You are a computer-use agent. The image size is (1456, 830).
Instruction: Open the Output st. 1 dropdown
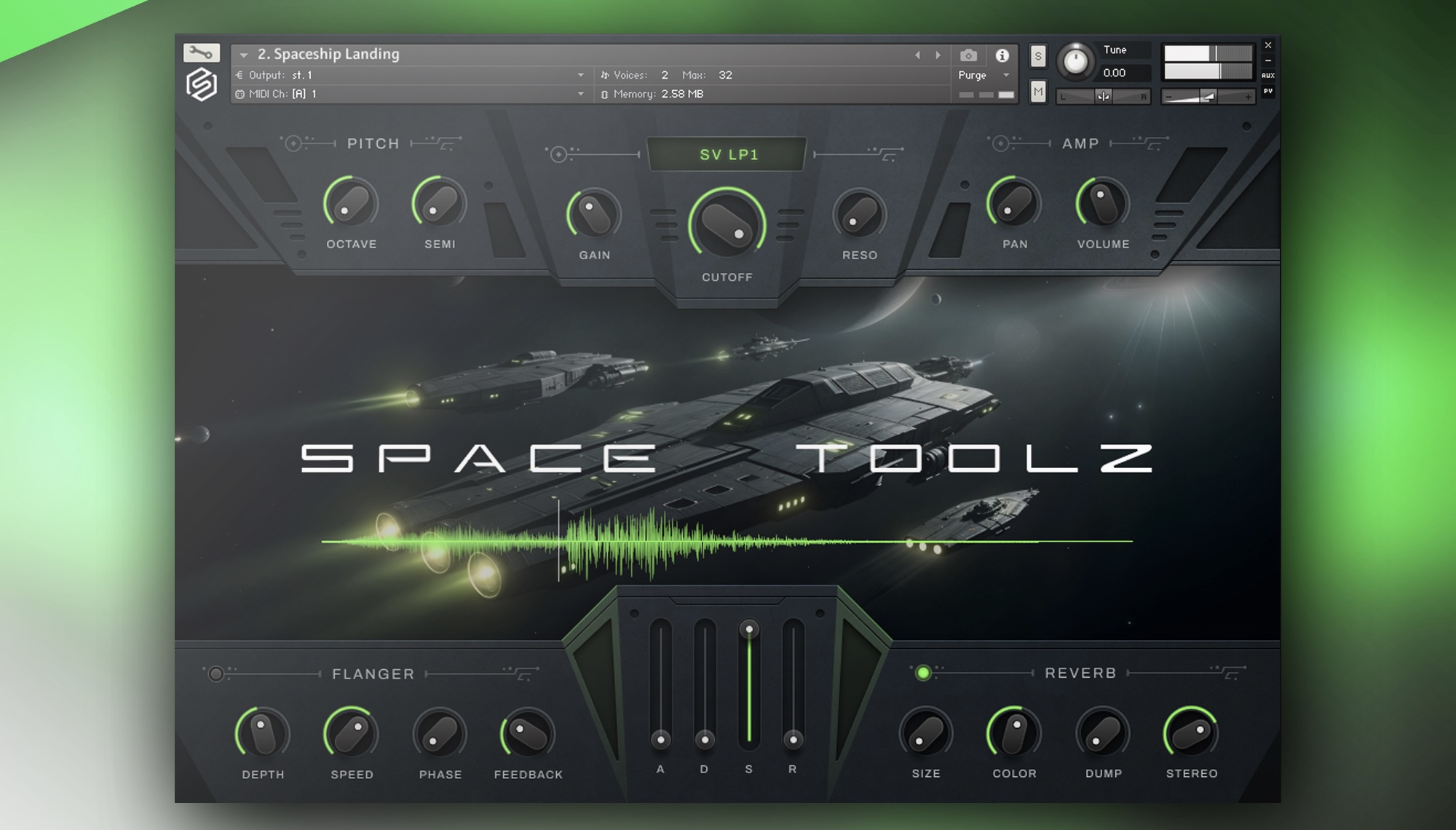[x=411, y=75]
